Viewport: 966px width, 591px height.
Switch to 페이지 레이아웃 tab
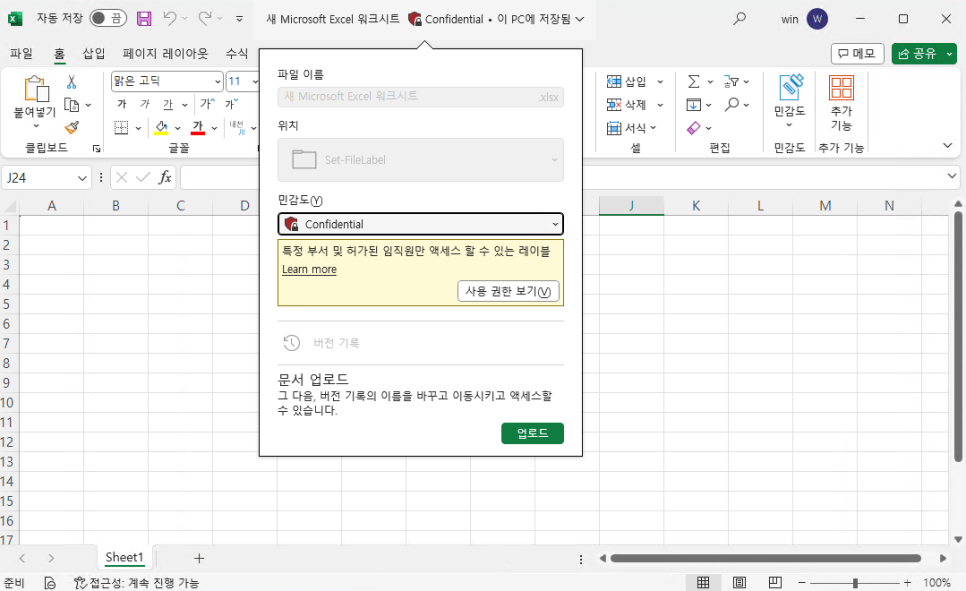(x=165, y=54)
